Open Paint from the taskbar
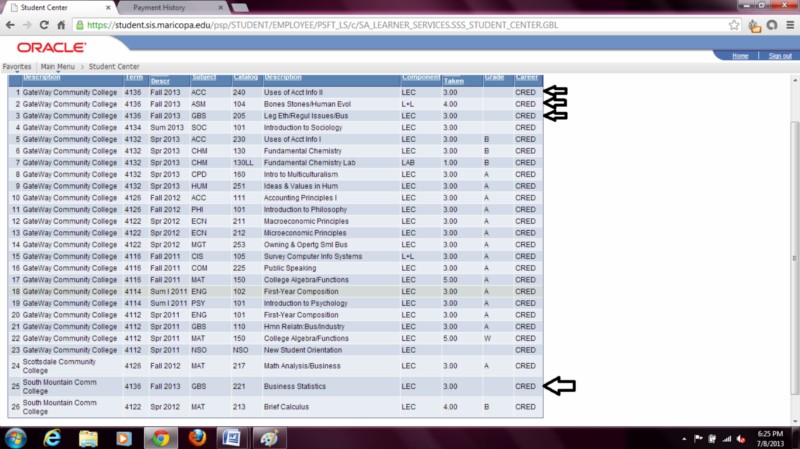Viewport: 800px width, 449px height. (x=269, y=438)
